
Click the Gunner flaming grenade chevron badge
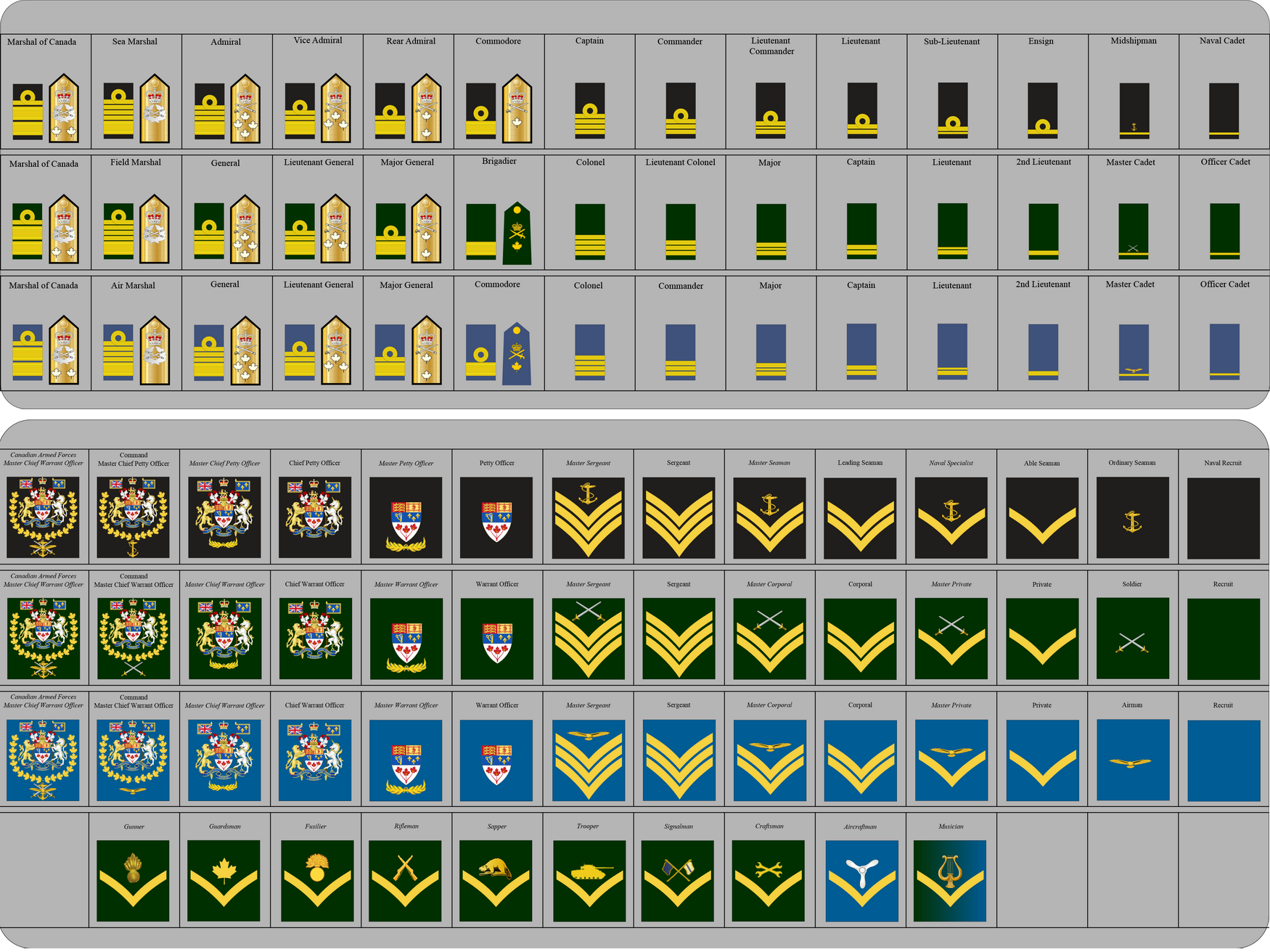(133, 881)
